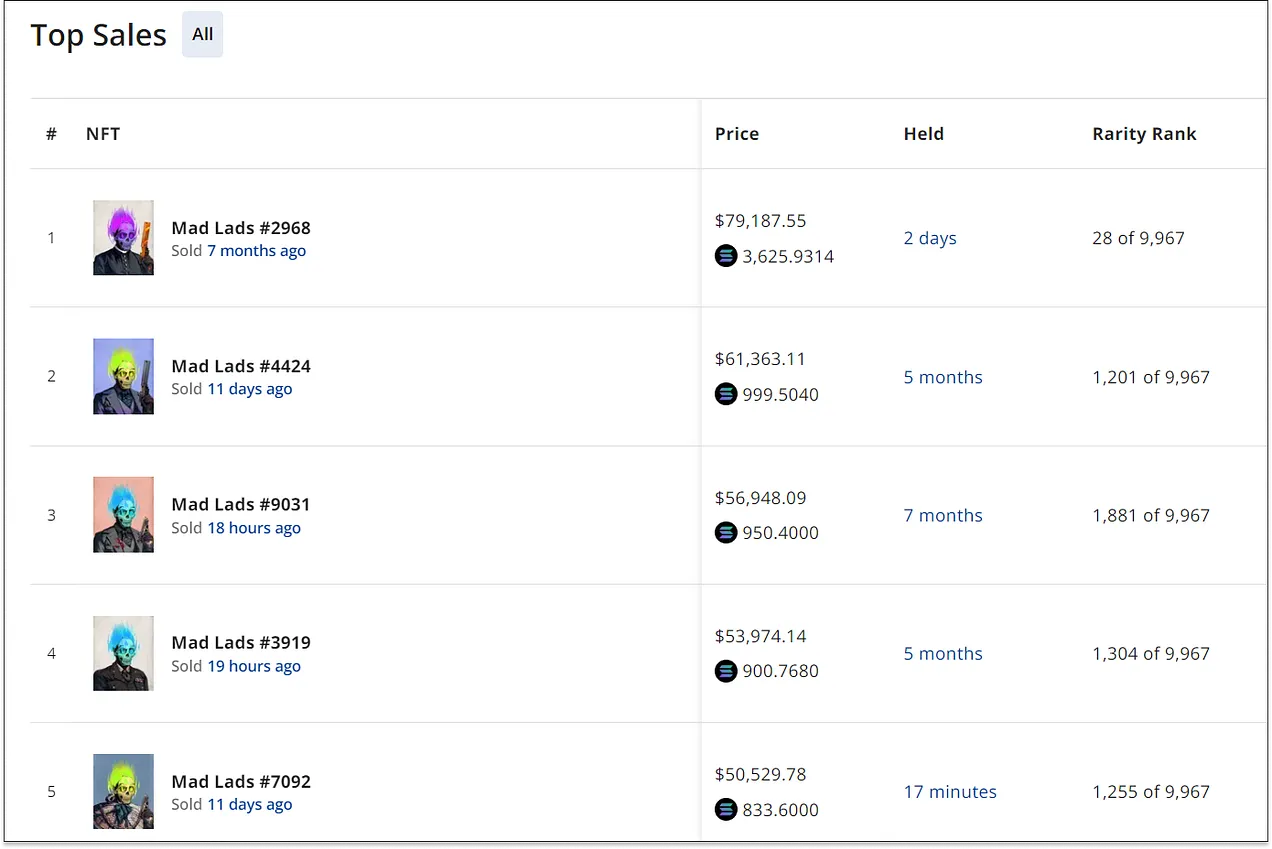Click the All filter button

pyautogui.click(x=202, y=34)
